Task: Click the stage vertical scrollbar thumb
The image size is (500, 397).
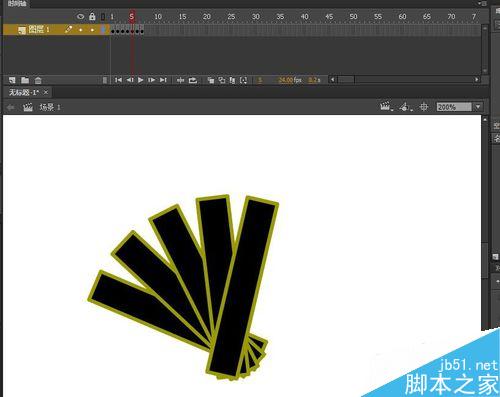Action: (x=485, y=260)
